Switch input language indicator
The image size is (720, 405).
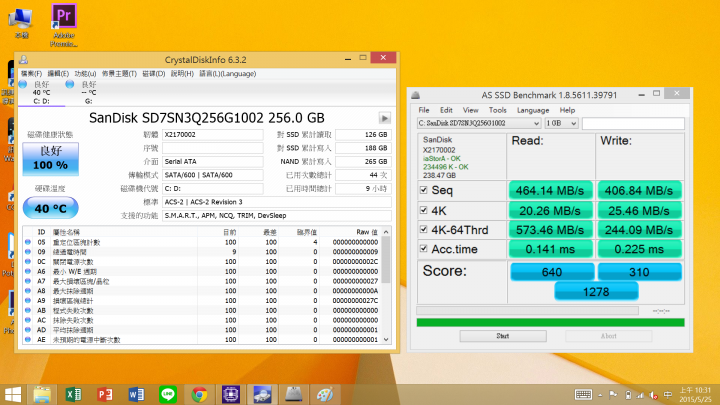[668, 395]
